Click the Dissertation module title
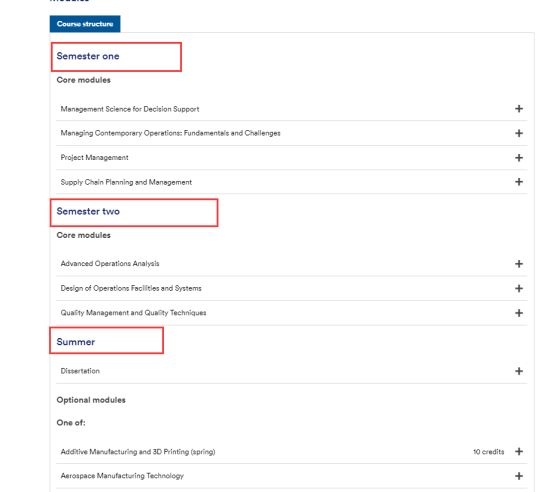Viewport: 554px width, 492px height. click(x=80, y=371)
